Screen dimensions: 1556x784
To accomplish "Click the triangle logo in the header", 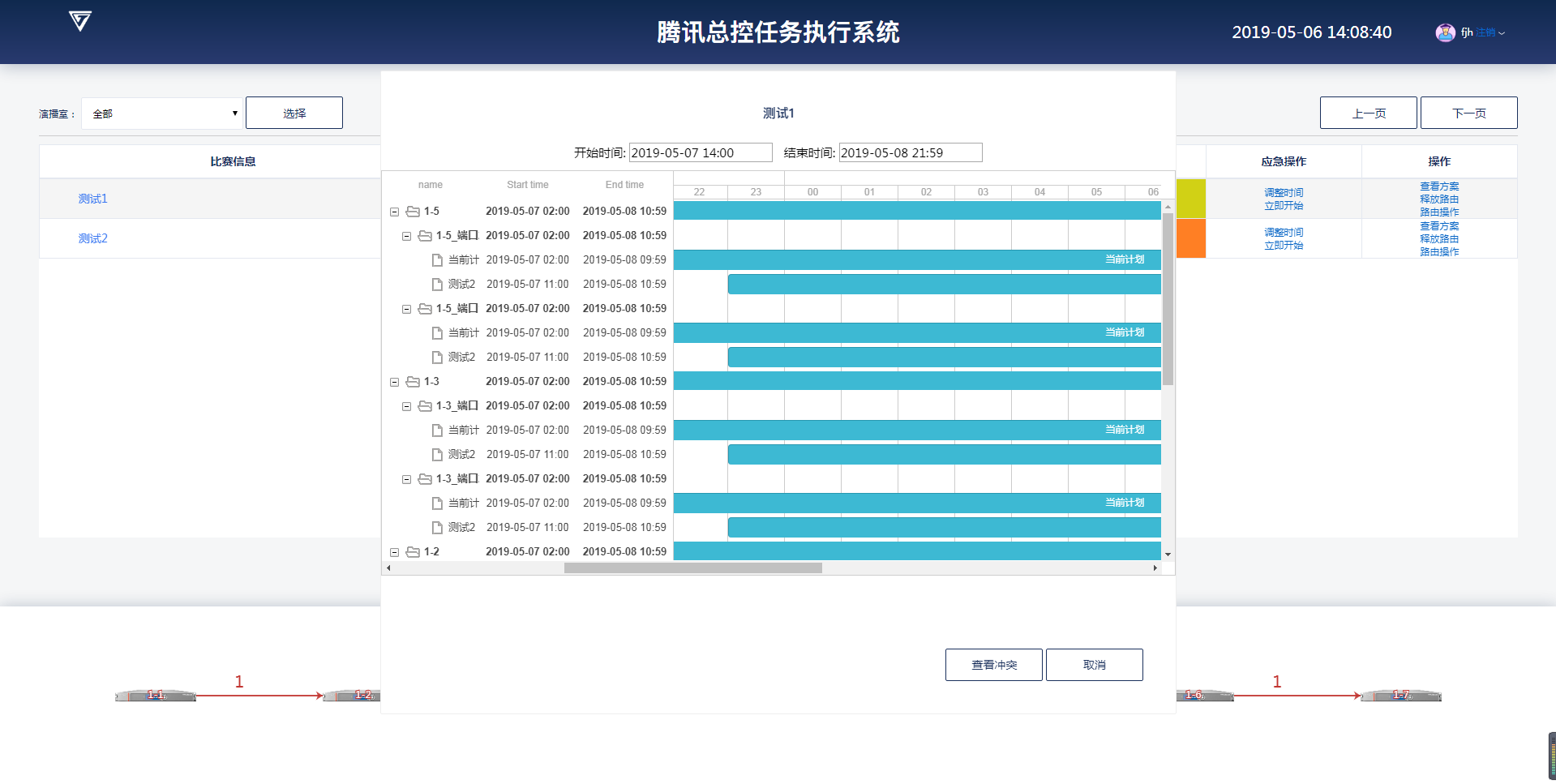I will [x=79, y=21].
